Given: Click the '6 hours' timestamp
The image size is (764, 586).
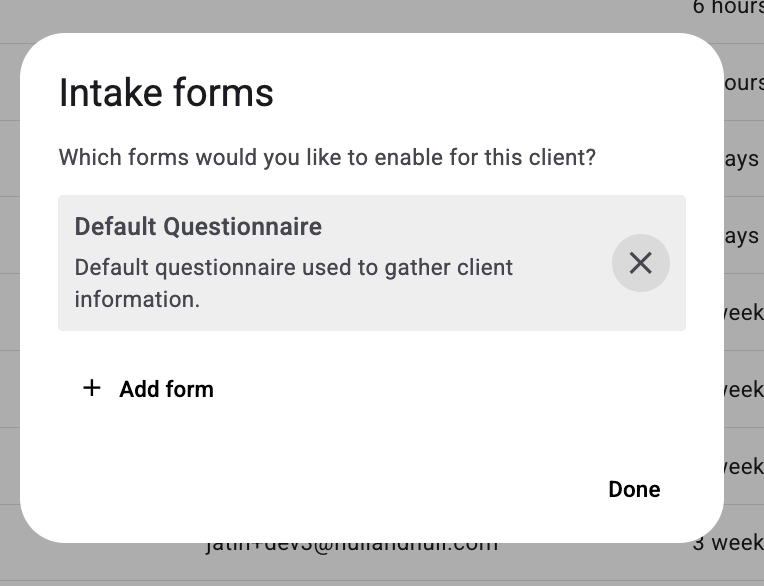Looking at the screenshot, I should point(727,7).
